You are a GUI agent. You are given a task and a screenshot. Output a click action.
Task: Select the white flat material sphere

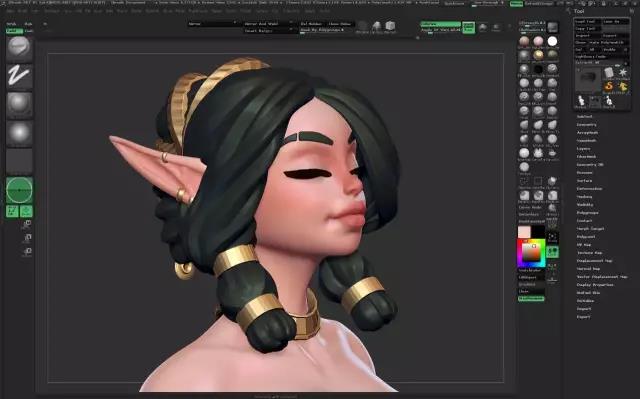(x=552, y=41)
